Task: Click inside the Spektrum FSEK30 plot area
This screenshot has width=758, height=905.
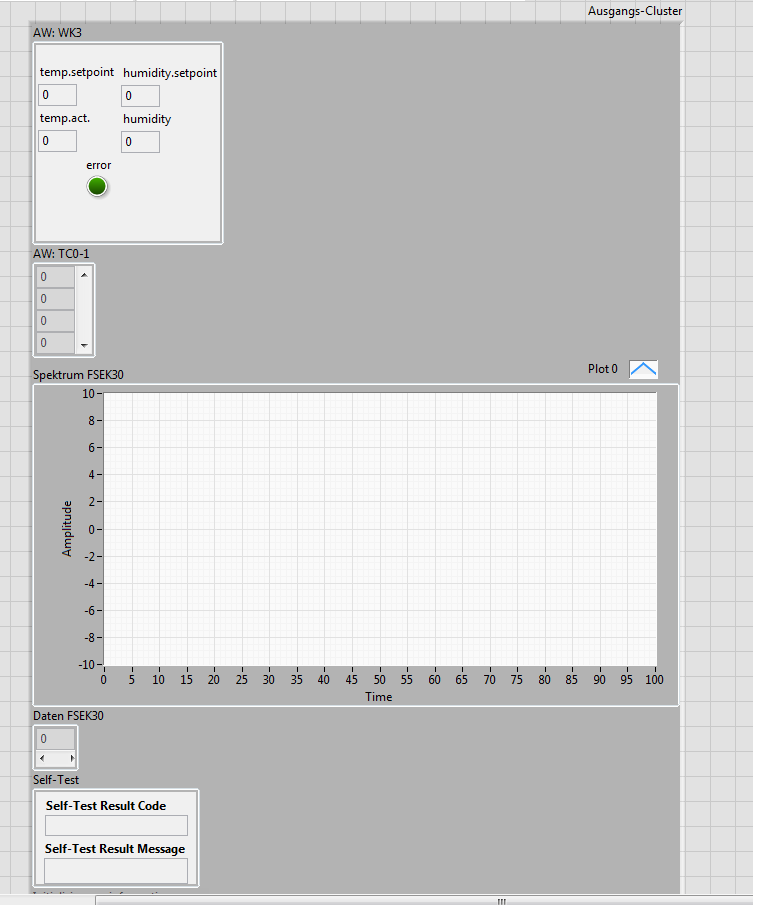Action: coord(380,529)
